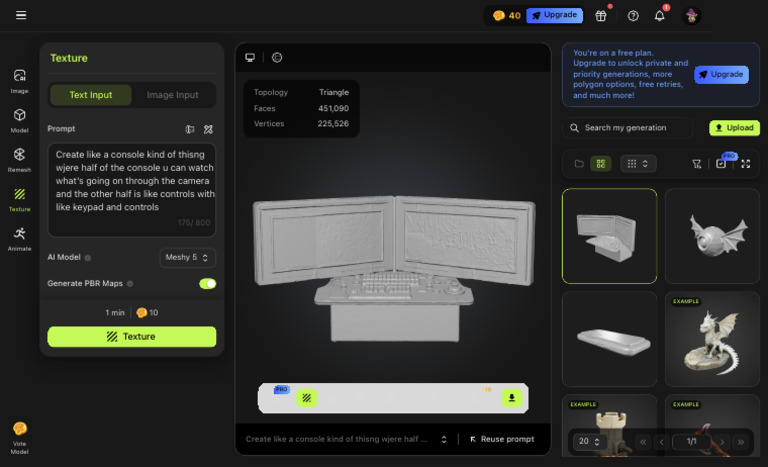Switch to Image Input tab

pos(172,95)
